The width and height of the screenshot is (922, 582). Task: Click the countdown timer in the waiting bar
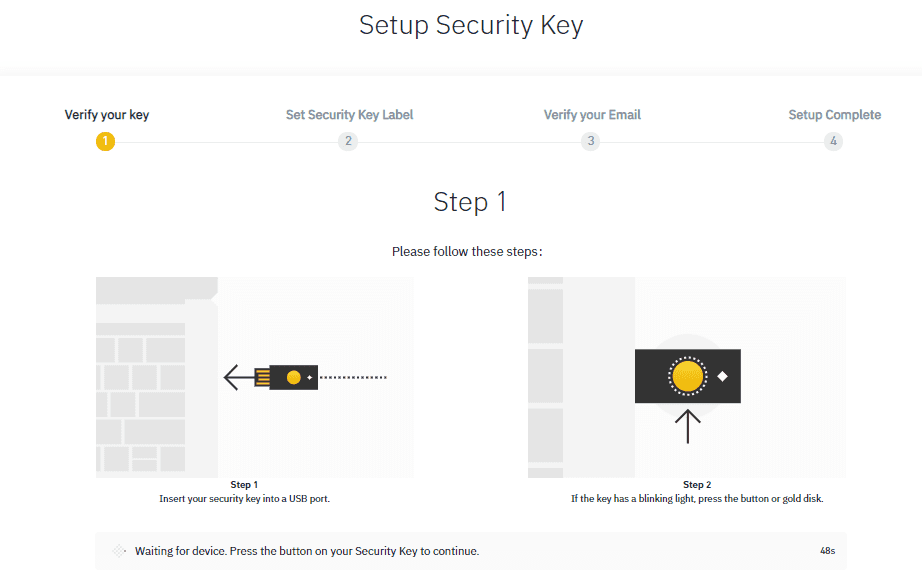[827, 551]
